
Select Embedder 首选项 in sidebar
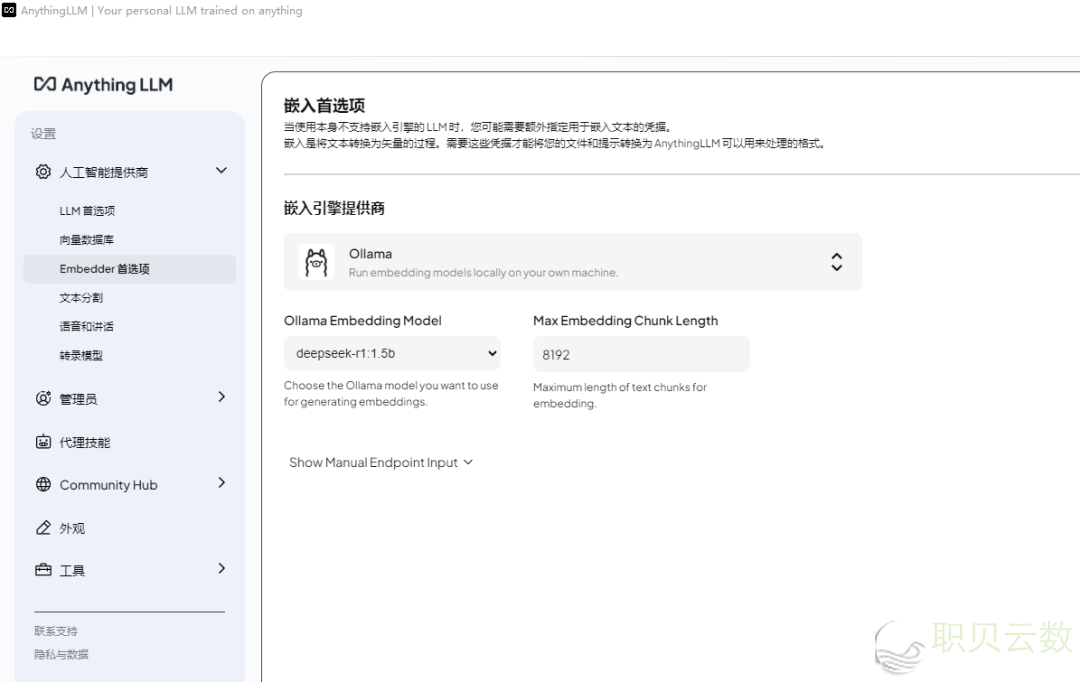pos(129,269)
